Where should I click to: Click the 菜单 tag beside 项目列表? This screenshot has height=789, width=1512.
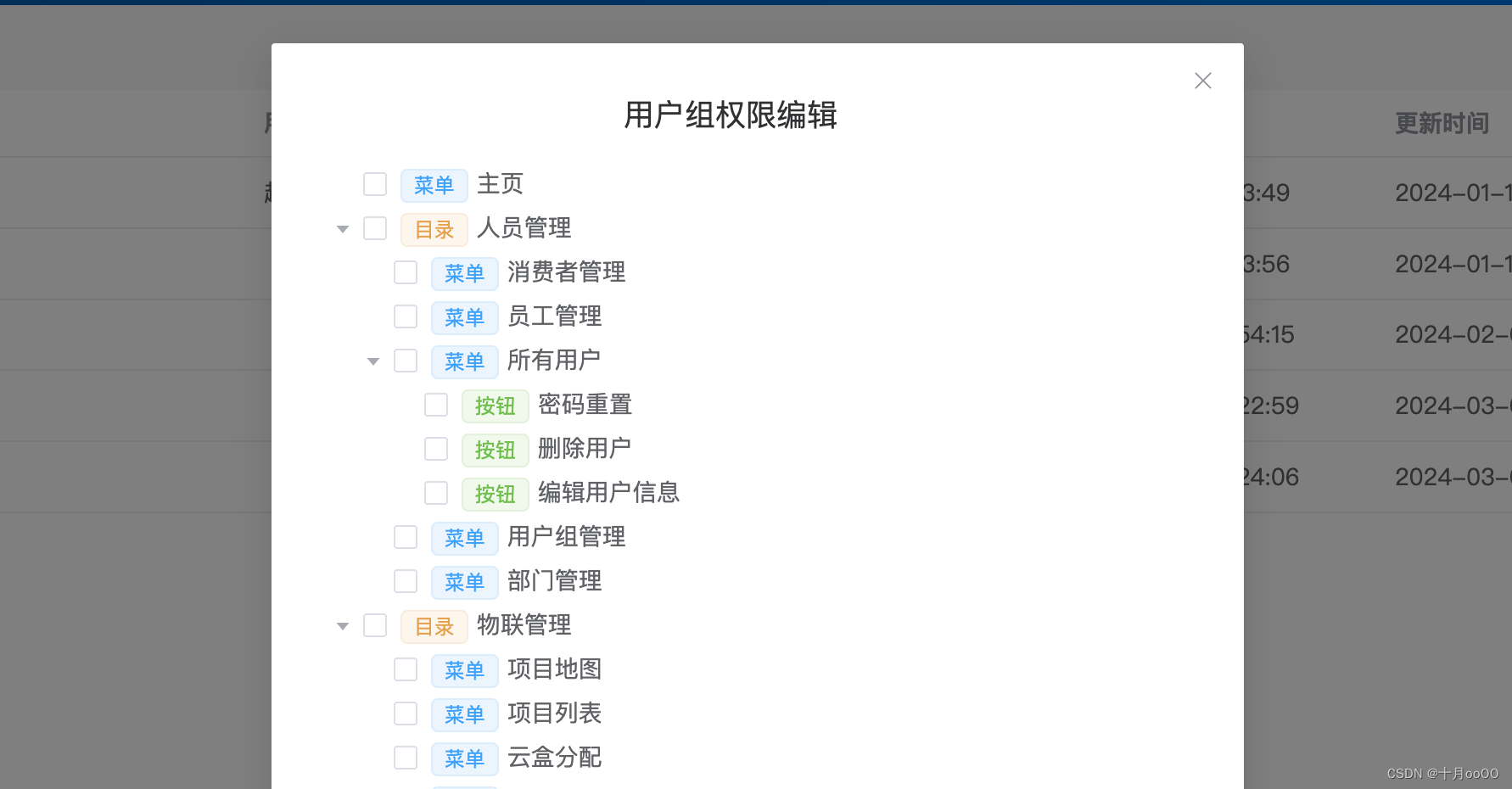click(465, 714)
